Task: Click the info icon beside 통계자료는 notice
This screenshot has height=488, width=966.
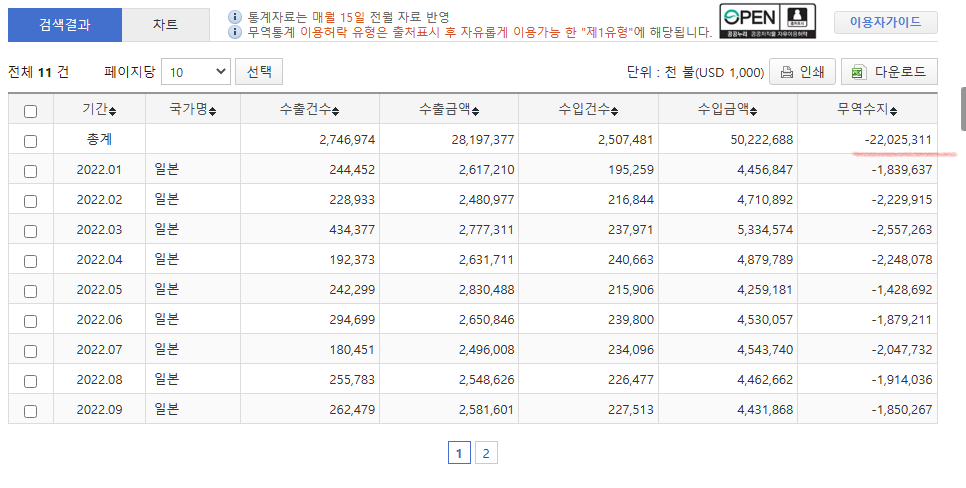Action: coord(235,17)
